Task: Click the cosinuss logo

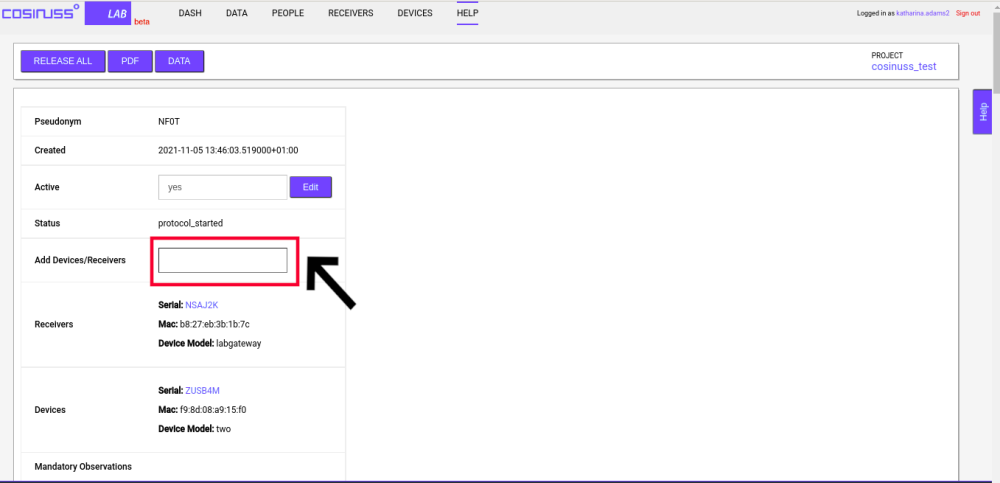Action: point(40,13)
